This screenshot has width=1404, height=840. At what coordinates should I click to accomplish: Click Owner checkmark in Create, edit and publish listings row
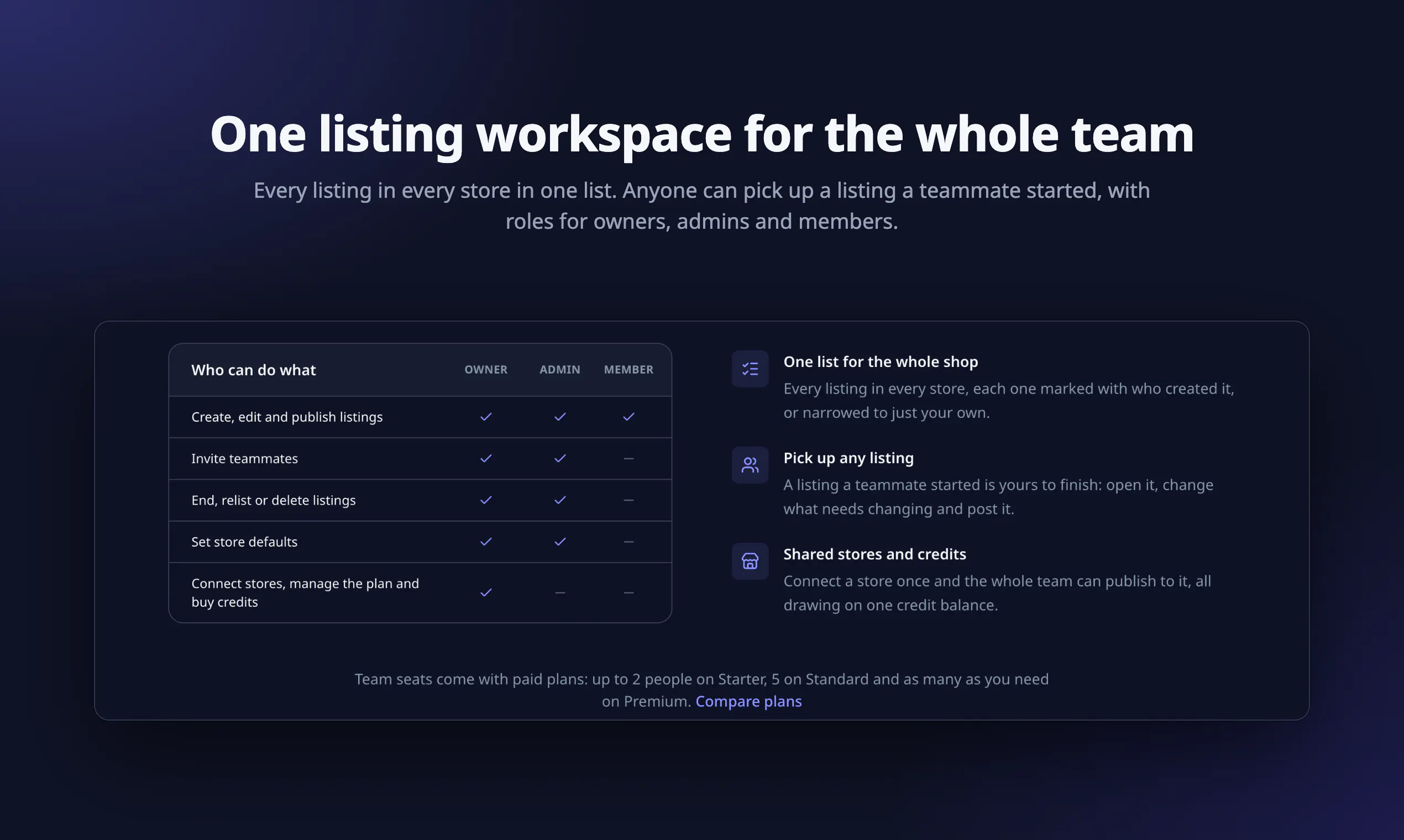tap(486, 417)
